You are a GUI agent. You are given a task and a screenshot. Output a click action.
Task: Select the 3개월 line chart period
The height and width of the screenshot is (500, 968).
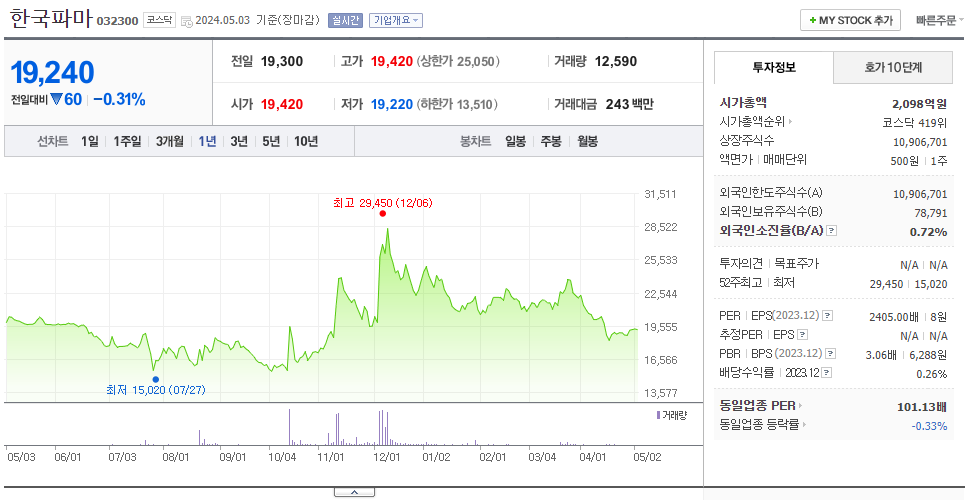170,141
